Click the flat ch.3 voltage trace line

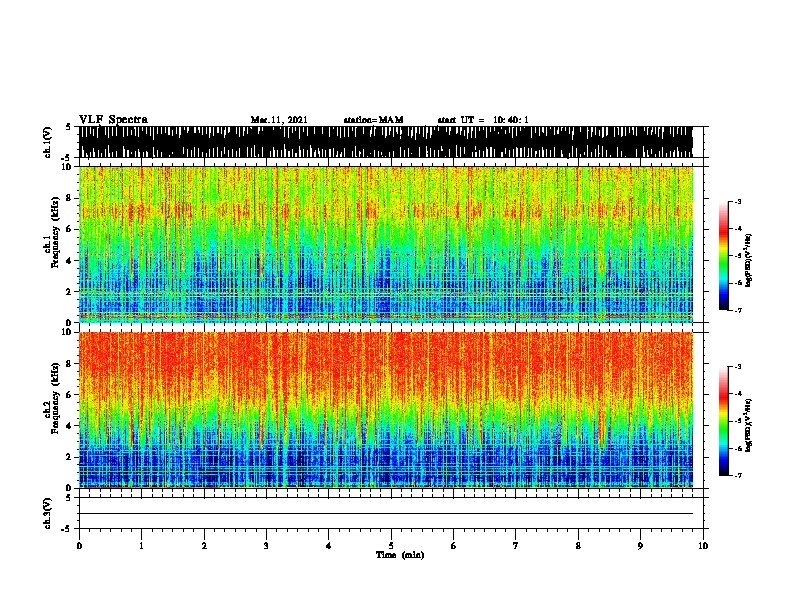[386, 514]
